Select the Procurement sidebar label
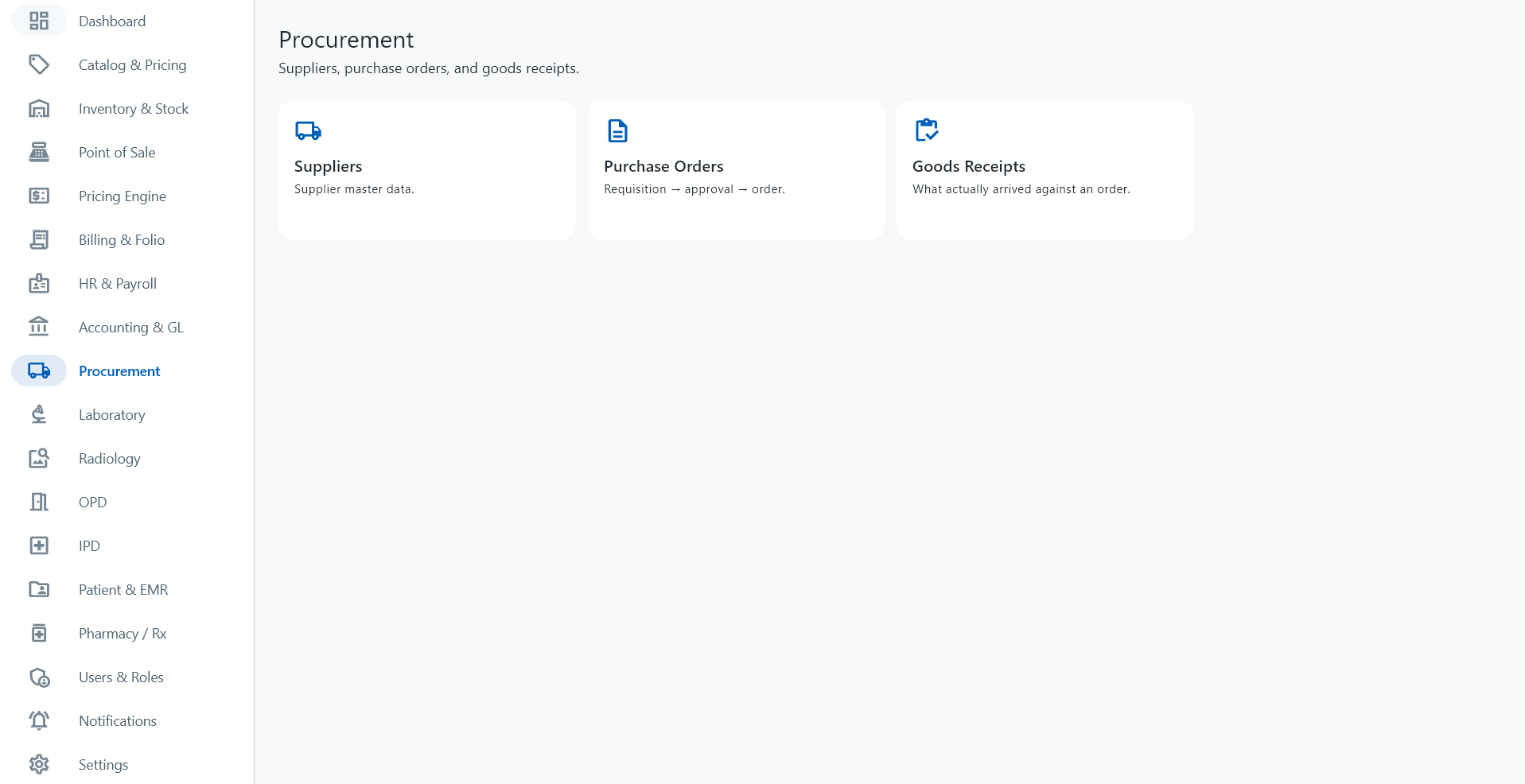The height and width of the screenshot is (784, 1525). (119, 371)
